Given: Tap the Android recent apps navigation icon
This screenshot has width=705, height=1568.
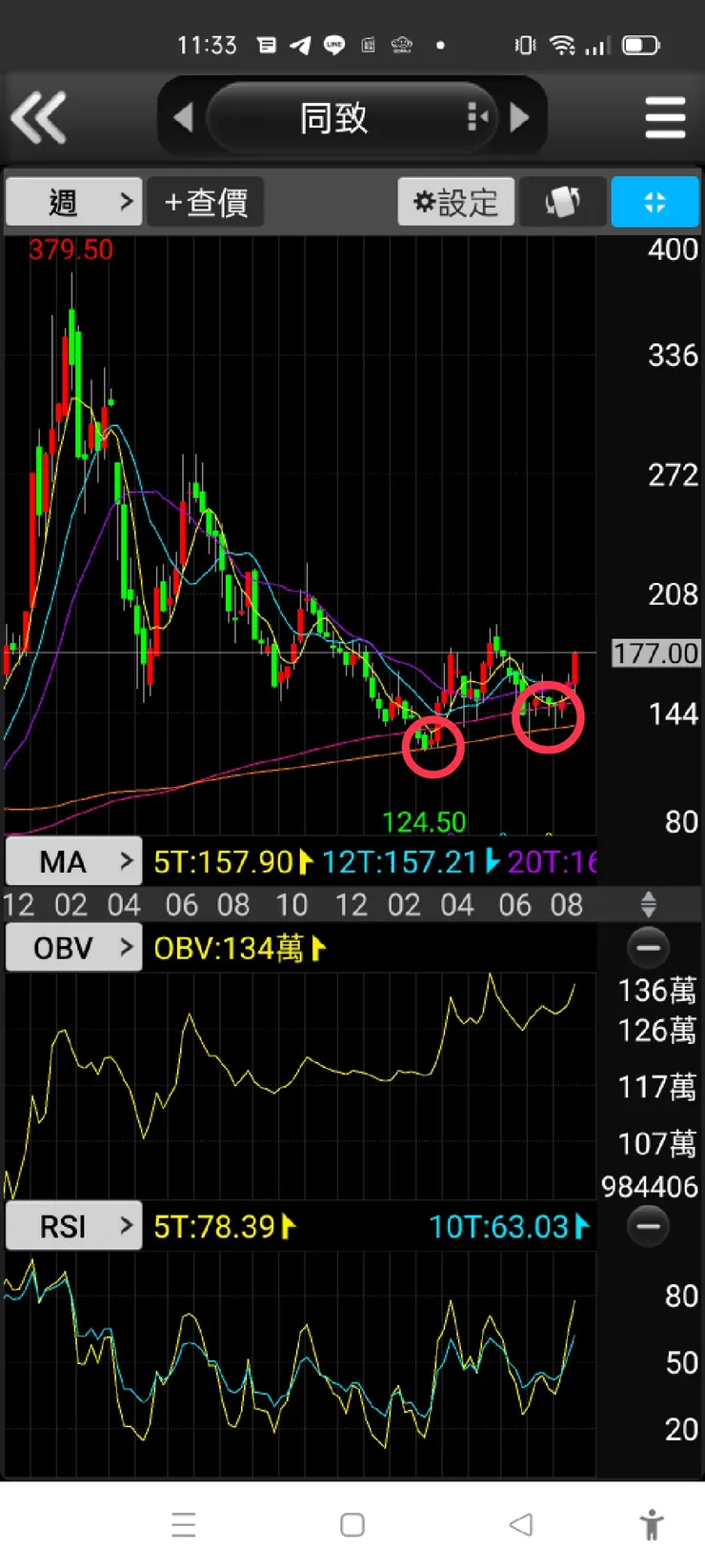Looking at the screenshot, I should click(184, 1525).
